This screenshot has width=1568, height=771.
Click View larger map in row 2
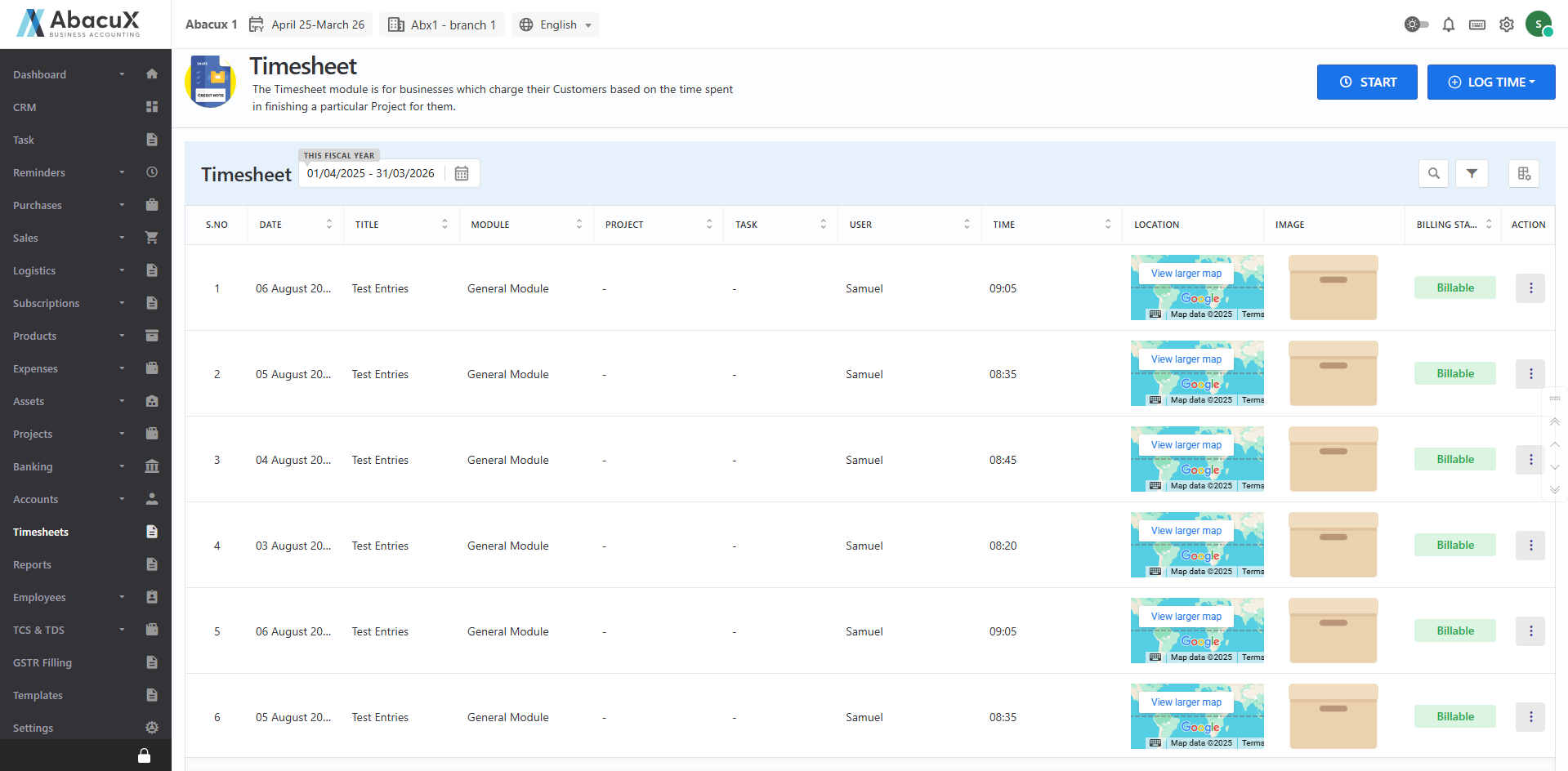(1186, 359)
